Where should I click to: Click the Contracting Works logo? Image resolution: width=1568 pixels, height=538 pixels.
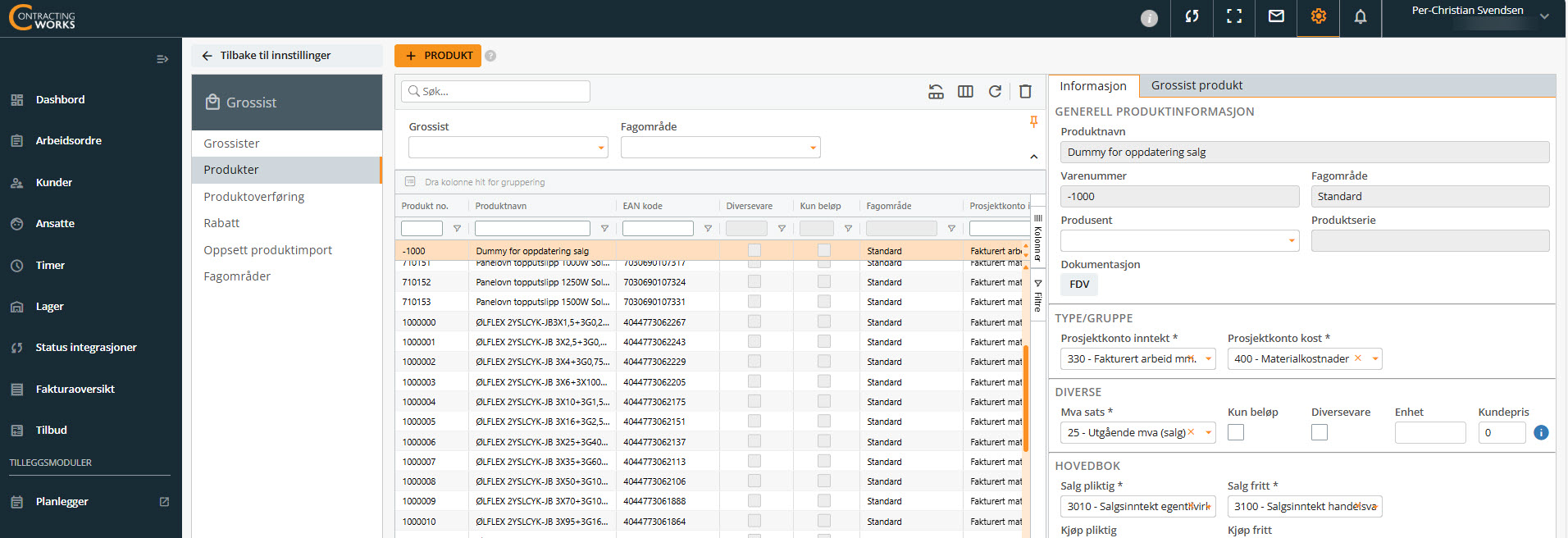coord(43,18)
